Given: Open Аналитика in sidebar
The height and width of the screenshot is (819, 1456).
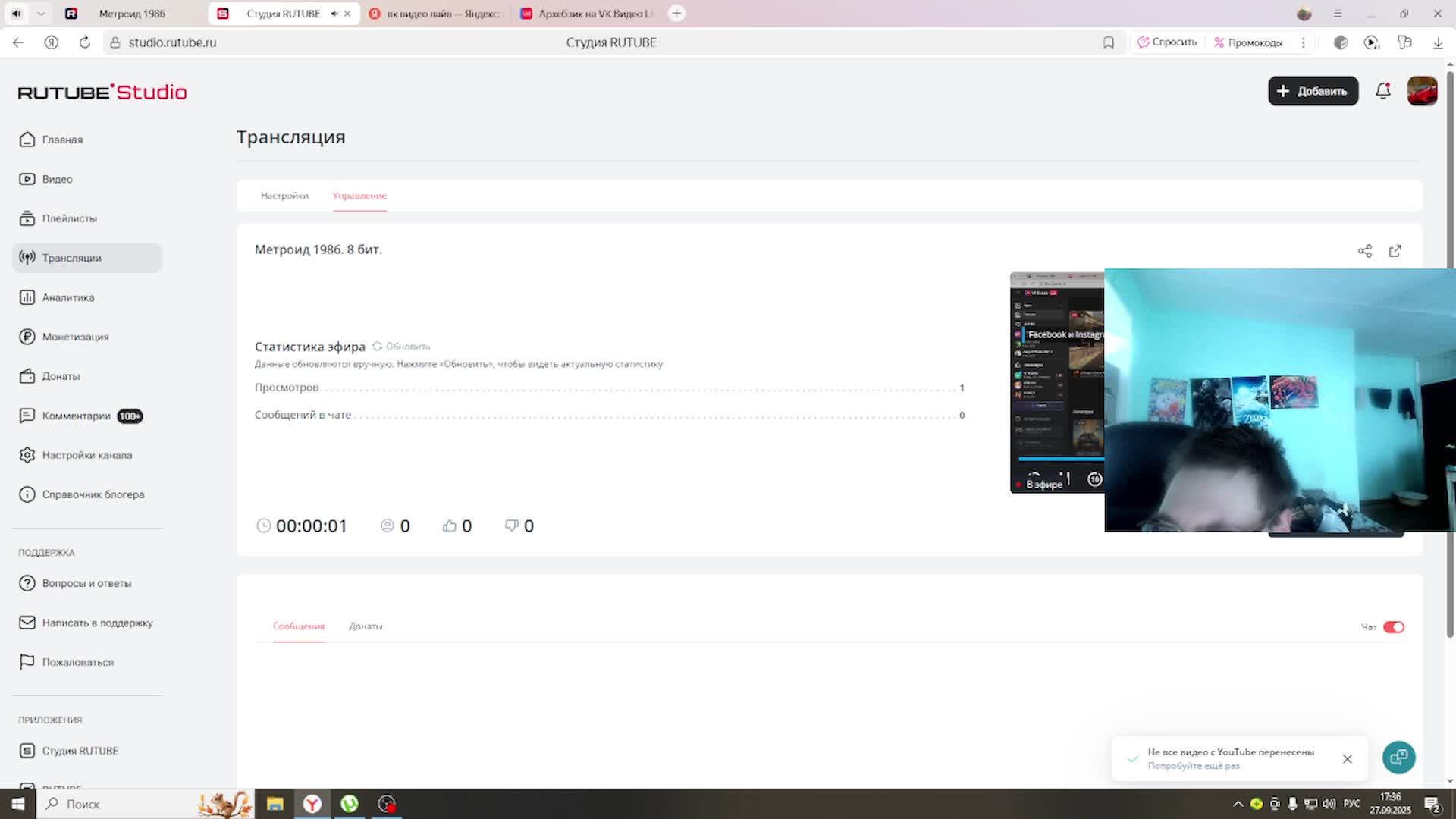Looking at the screenshot, I should pyautogui.click(x=68, y=297).
